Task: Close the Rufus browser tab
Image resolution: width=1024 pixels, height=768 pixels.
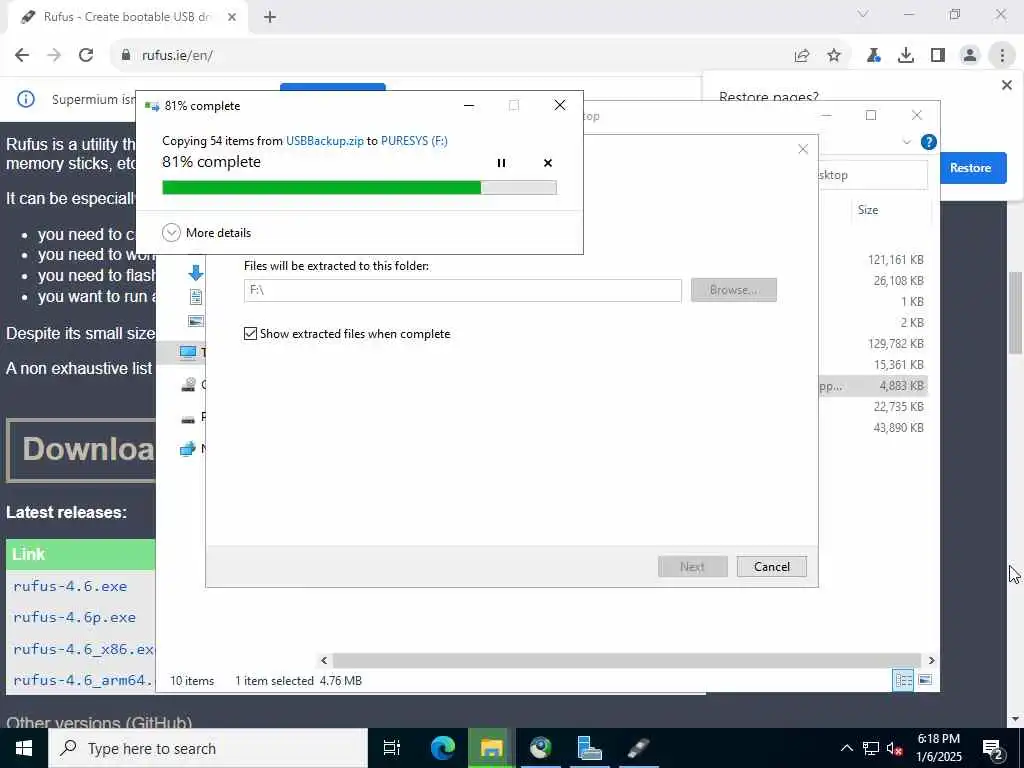Action: [x=232, y=17]
